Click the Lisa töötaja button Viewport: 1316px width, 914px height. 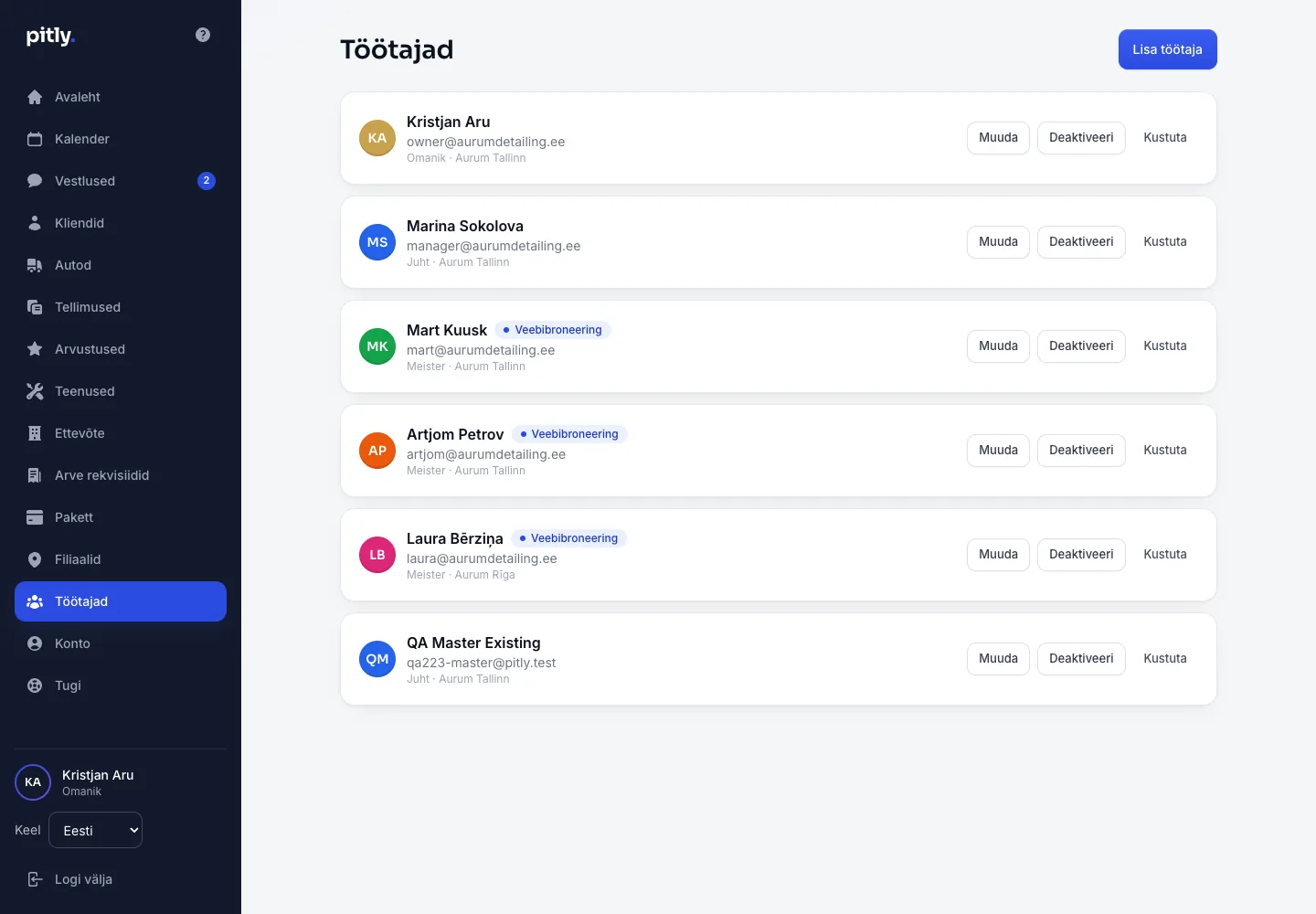click(x=1168, y=49)
